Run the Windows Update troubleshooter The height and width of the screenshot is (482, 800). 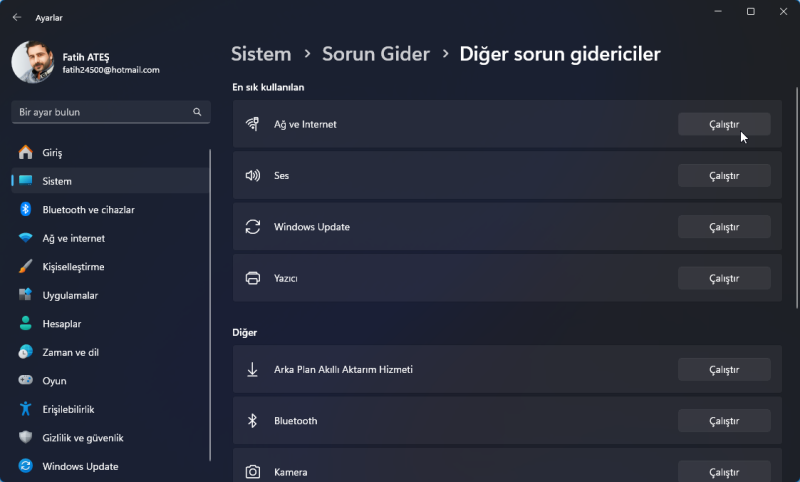tap(724, 227)
